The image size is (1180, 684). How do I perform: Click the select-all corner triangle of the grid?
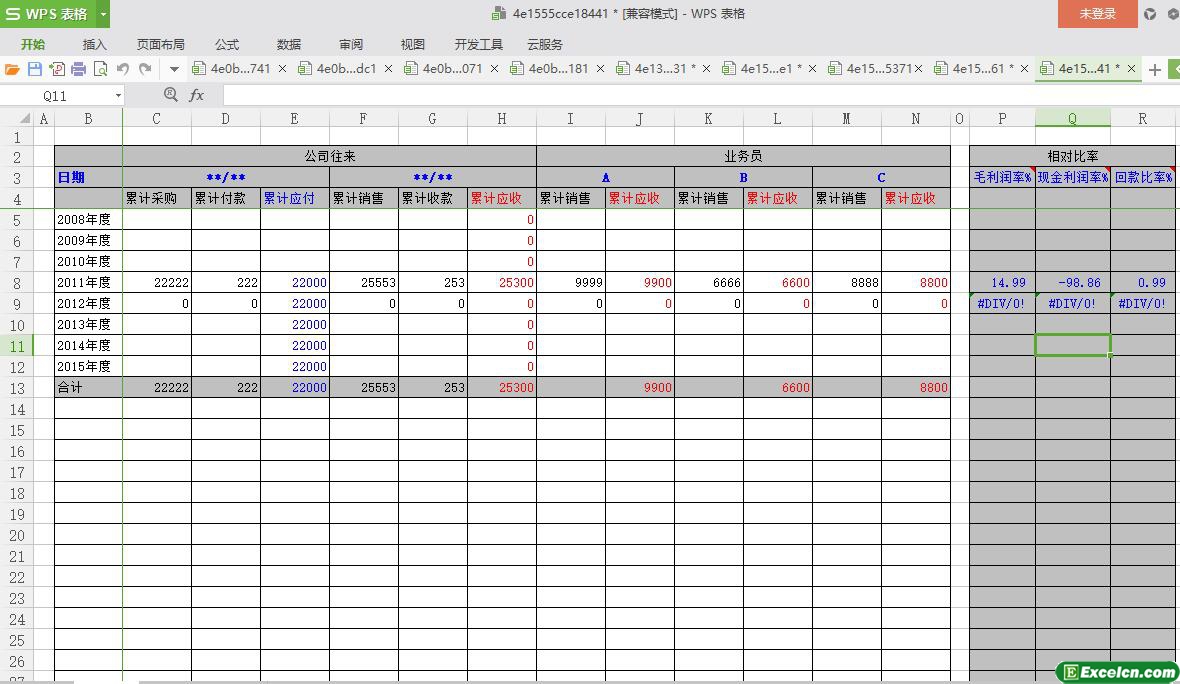coord(25,118)
